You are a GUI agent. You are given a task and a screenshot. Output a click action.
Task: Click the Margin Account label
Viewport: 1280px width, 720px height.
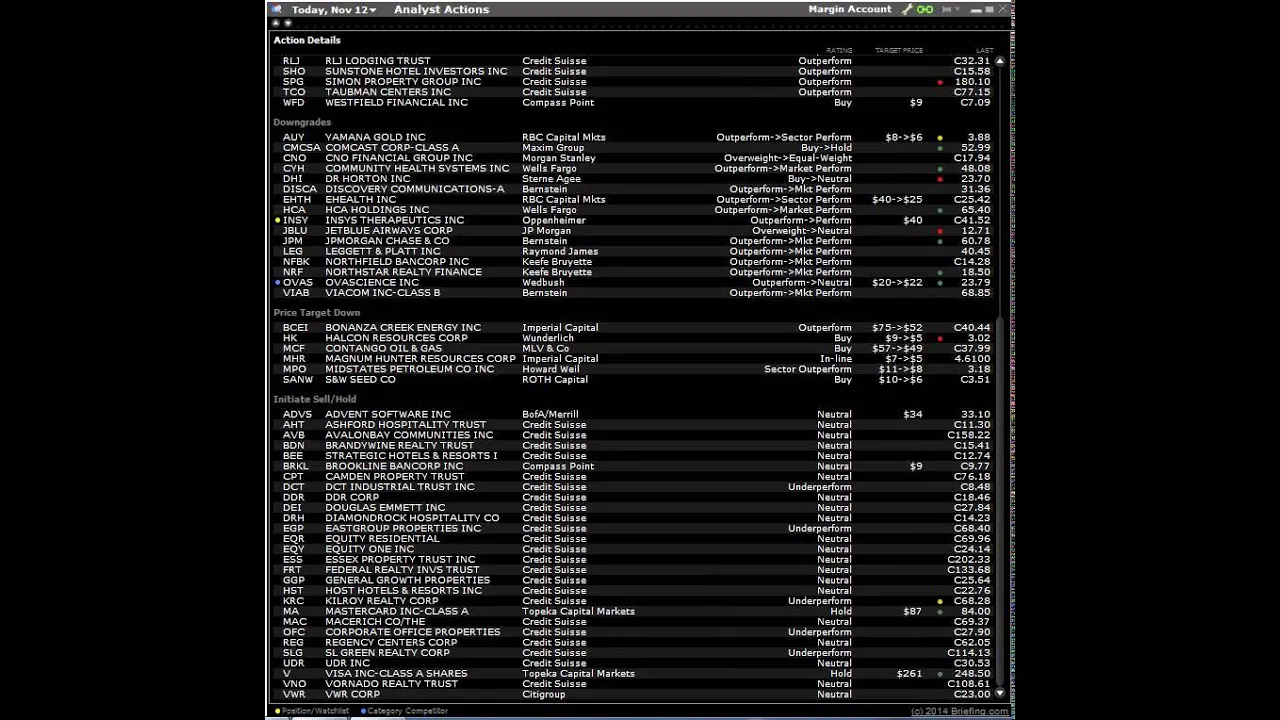pos(850,10)
